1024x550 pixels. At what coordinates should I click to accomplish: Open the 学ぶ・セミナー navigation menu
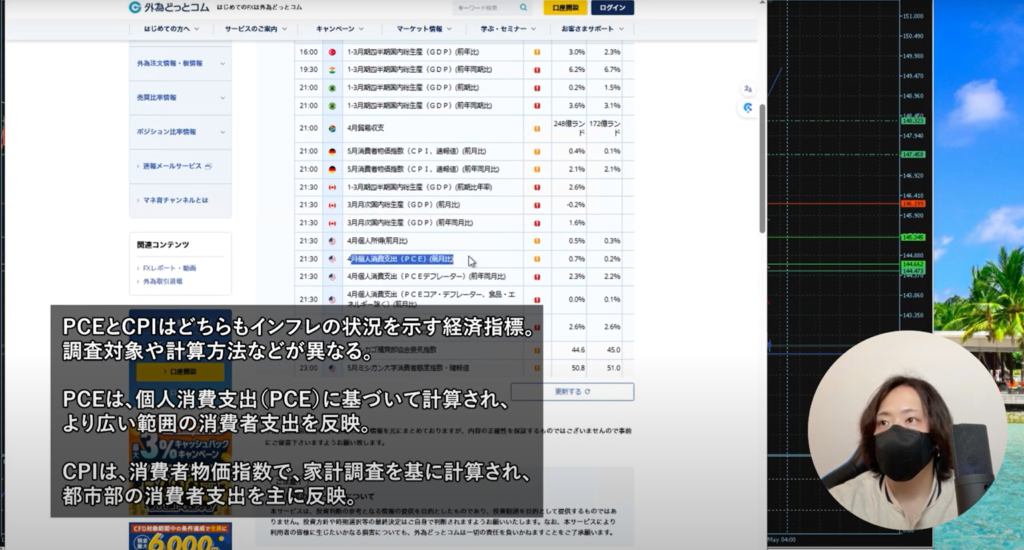(x=504, y=29)
